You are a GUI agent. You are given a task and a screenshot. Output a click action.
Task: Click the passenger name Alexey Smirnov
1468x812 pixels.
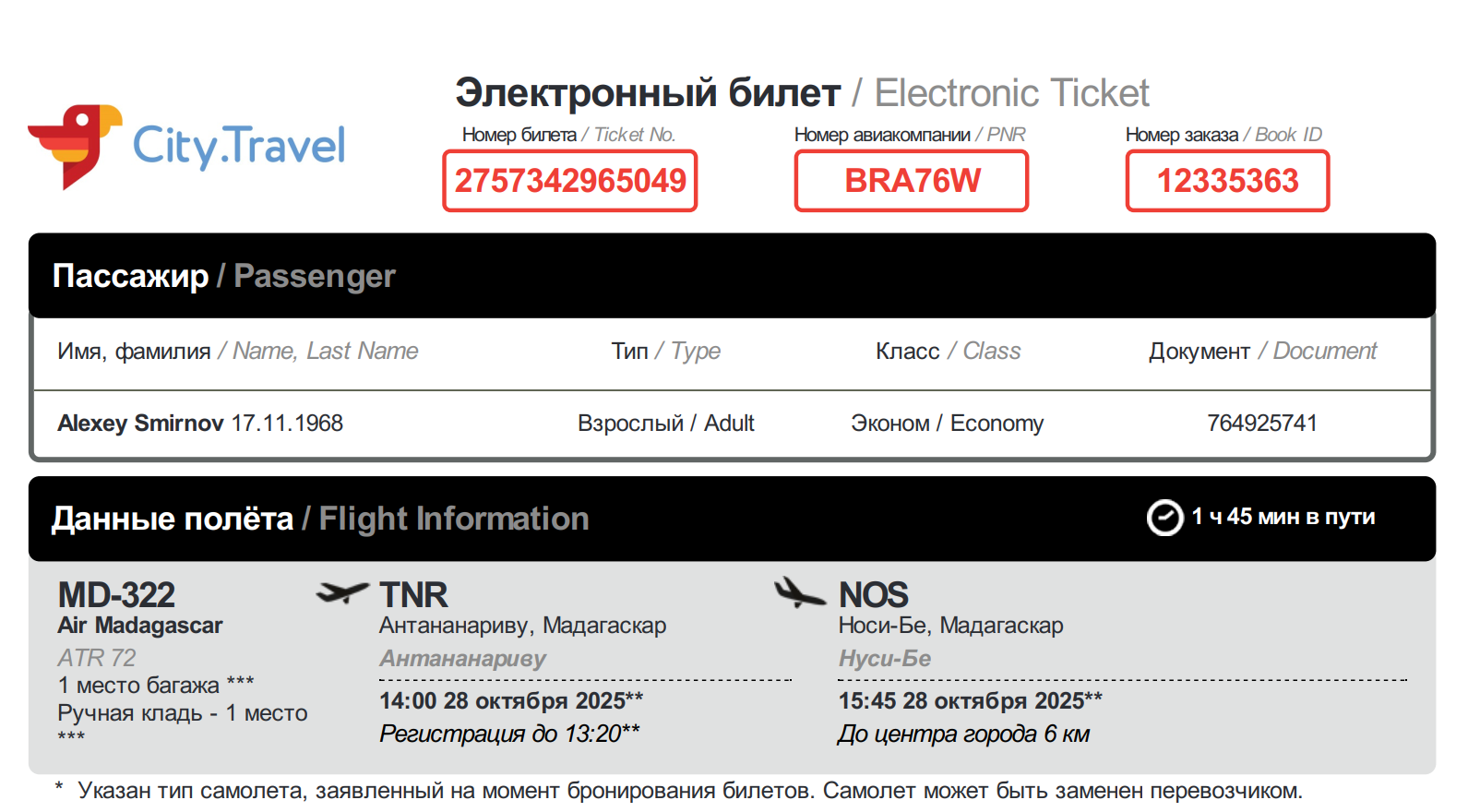(x=140, y=424)
